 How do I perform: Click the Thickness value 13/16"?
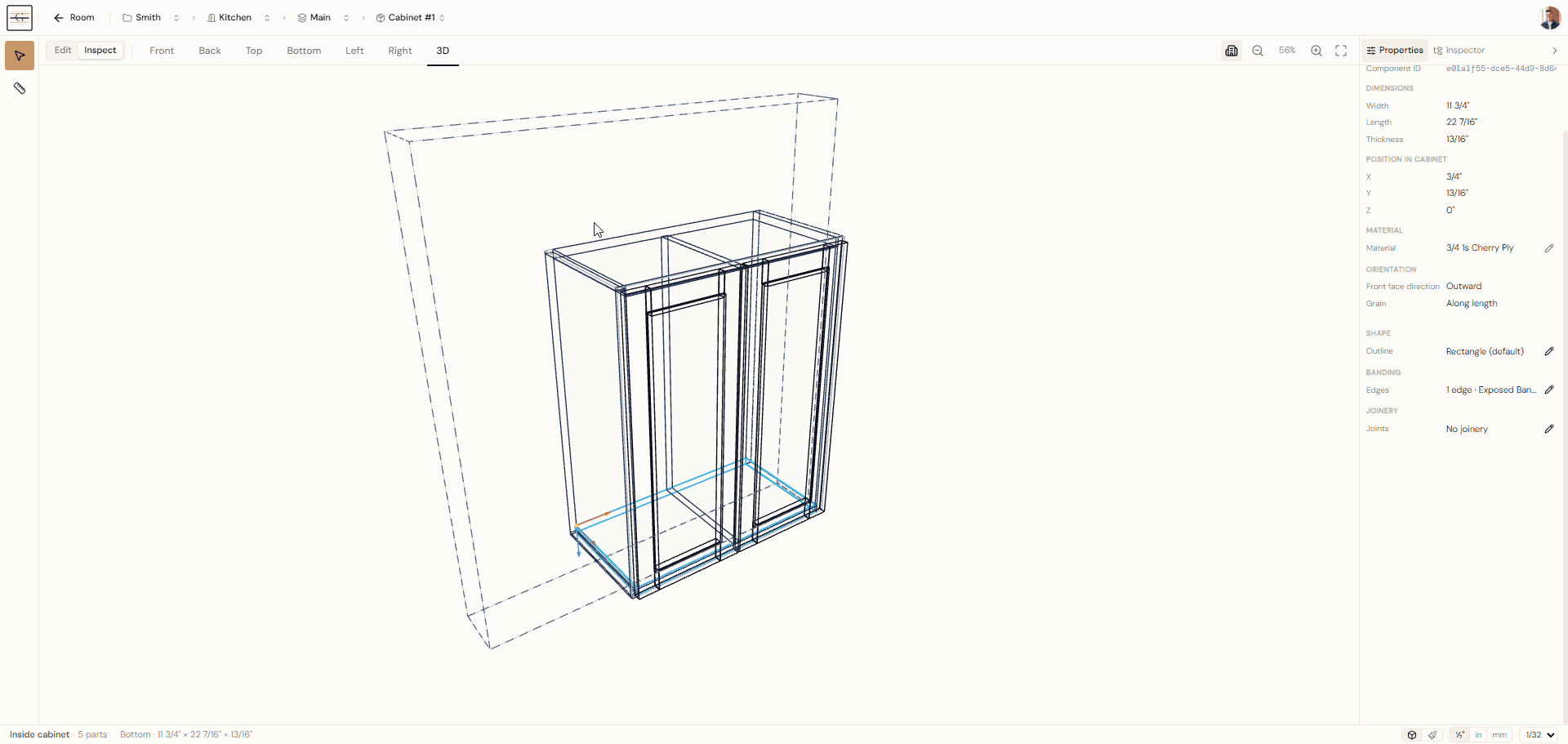click(x=1457, y=140)
